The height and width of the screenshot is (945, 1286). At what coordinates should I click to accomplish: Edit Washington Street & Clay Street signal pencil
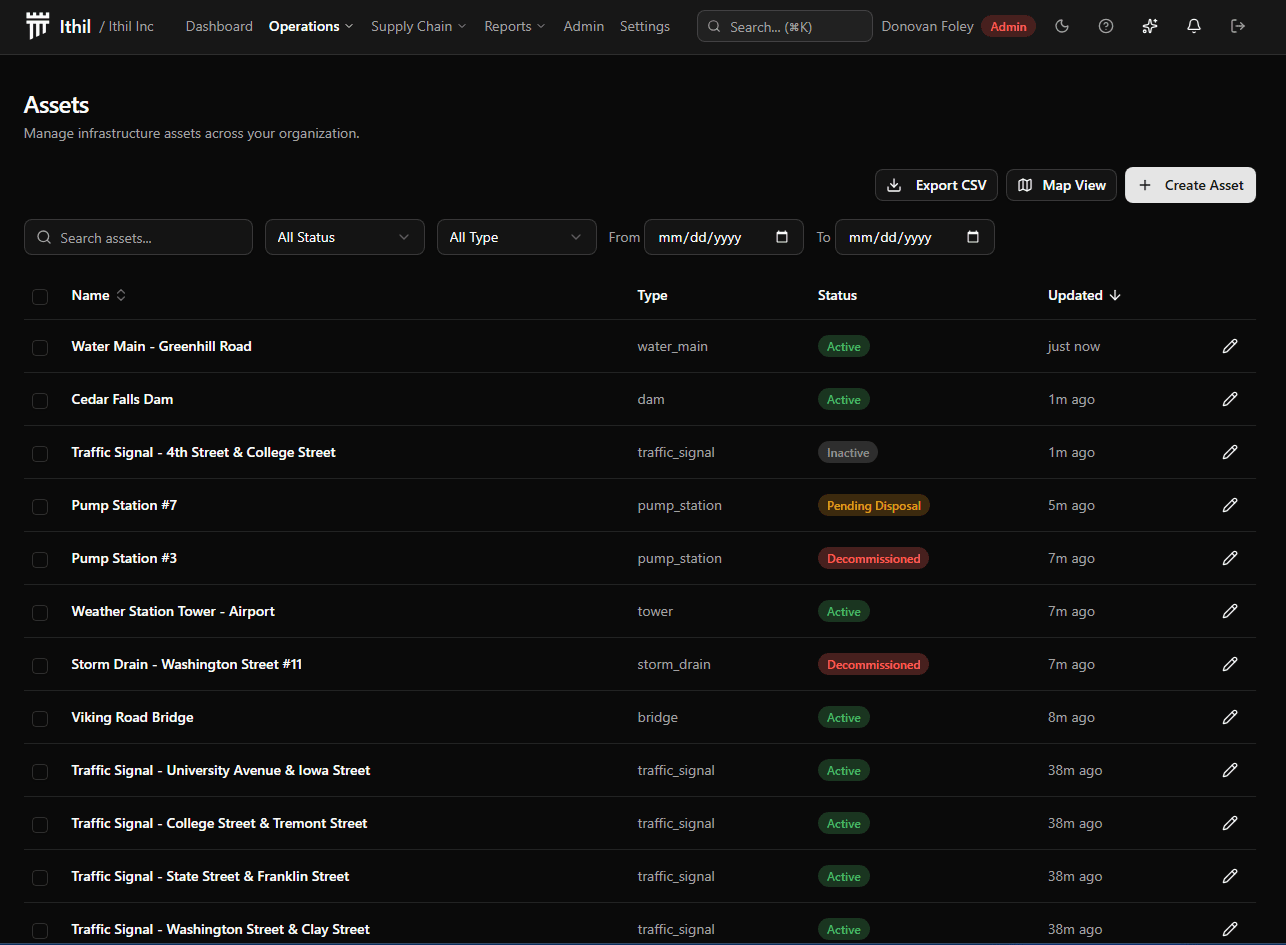(x=1230, y=929)
